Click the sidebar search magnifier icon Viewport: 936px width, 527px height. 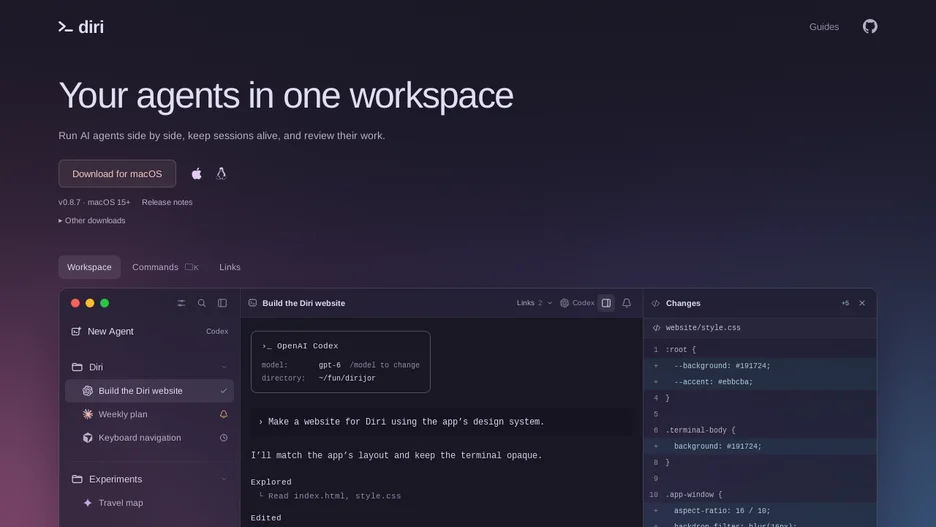click(202, 303)
